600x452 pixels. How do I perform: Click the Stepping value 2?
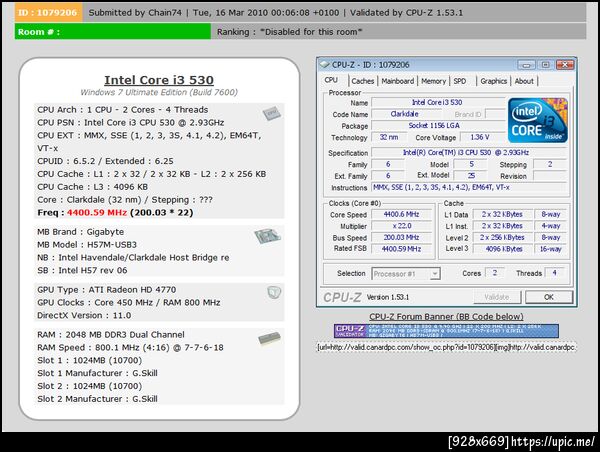[x=549, y=164]
